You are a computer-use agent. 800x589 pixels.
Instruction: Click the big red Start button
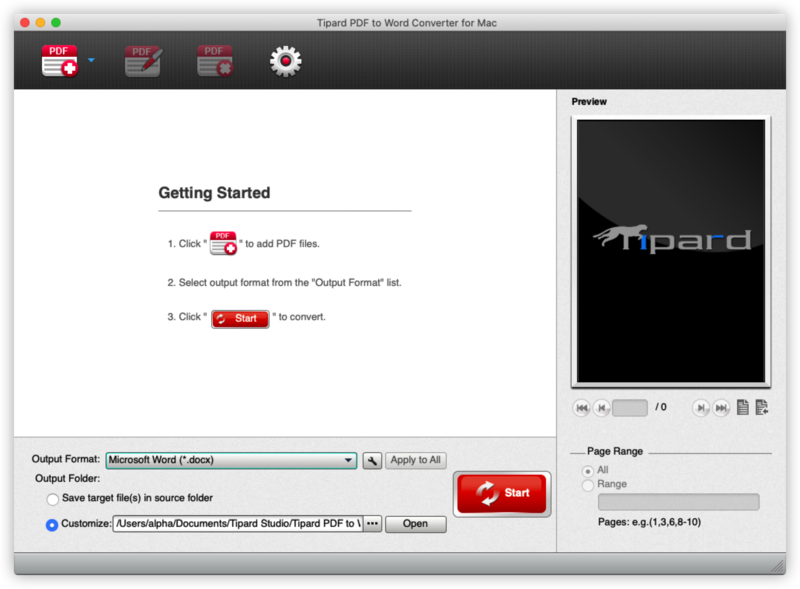pyautogui.click(x=502, y=494)
